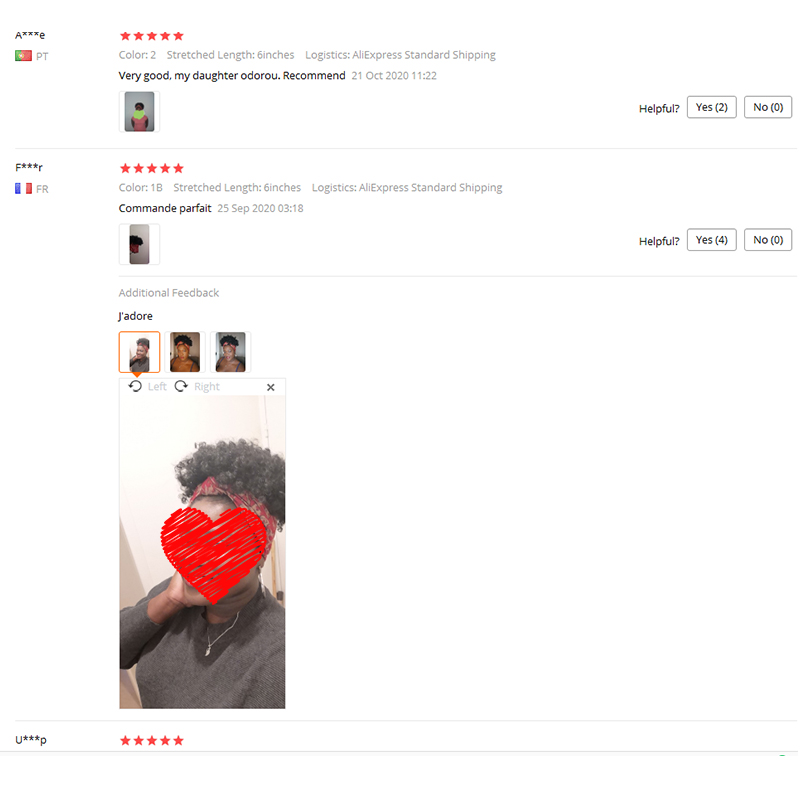Select the first J'adore feedback thumbnail
Image resolution: width=800 pixels, height=800 pixels.
139,352
